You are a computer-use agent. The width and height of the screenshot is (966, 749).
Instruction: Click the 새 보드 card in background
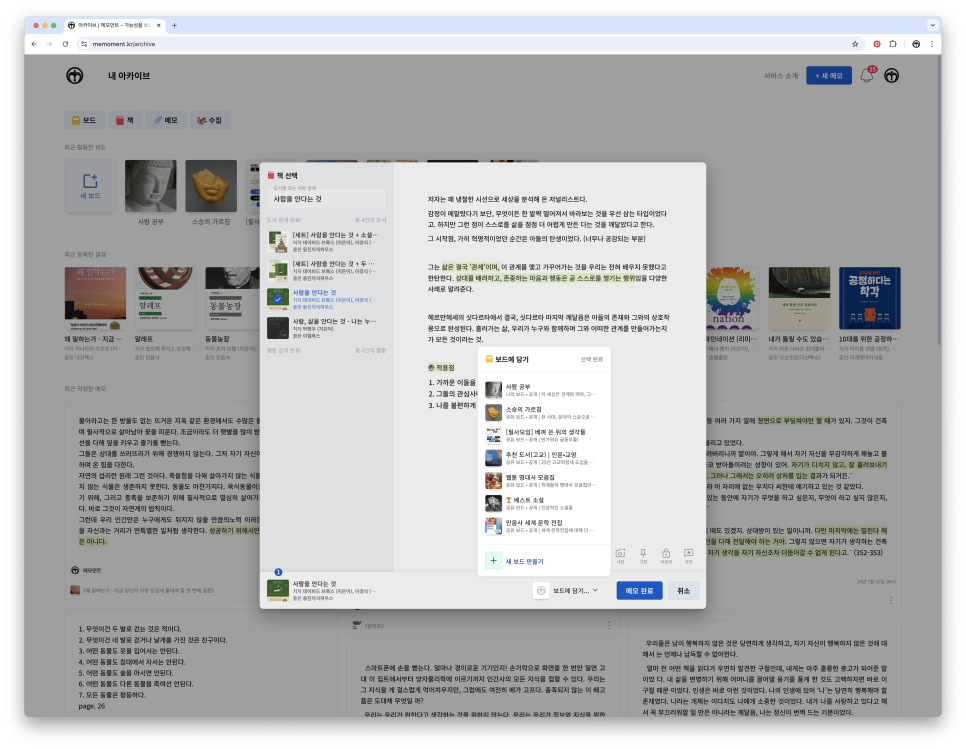click(x=90, y=186)
